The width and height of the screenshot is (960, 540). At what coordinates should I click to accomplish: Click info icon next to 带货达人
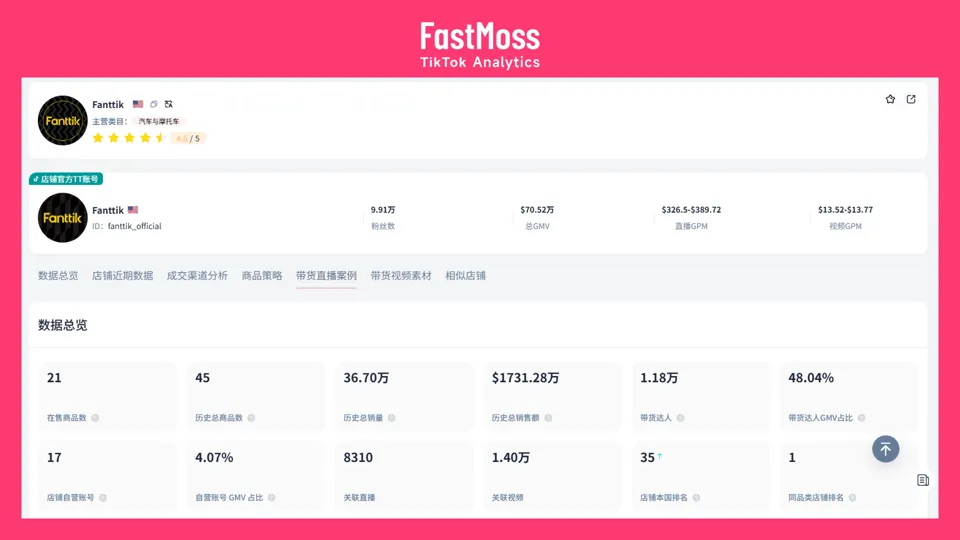pos(680,418)
